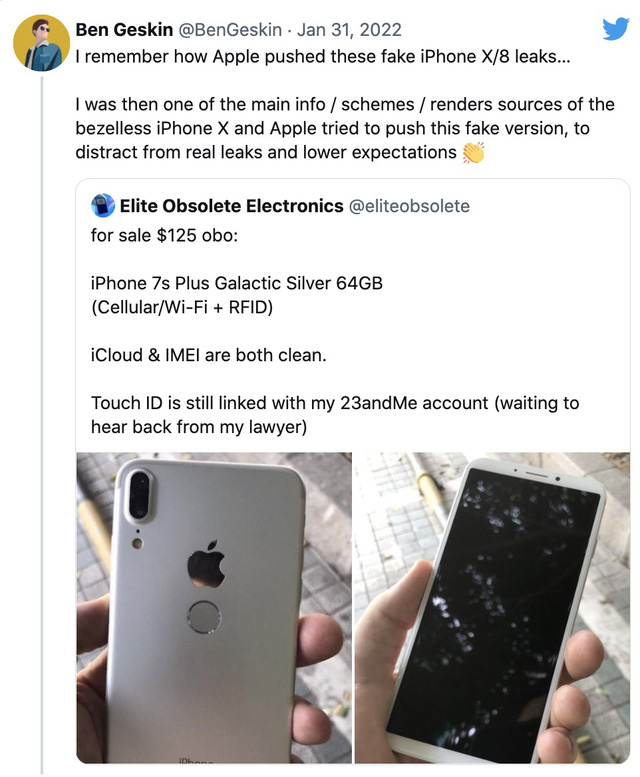The height and width of the screenshot is (777, 640).
Task: Open the photo of the iPhone front screen
Action: point(492,608)
